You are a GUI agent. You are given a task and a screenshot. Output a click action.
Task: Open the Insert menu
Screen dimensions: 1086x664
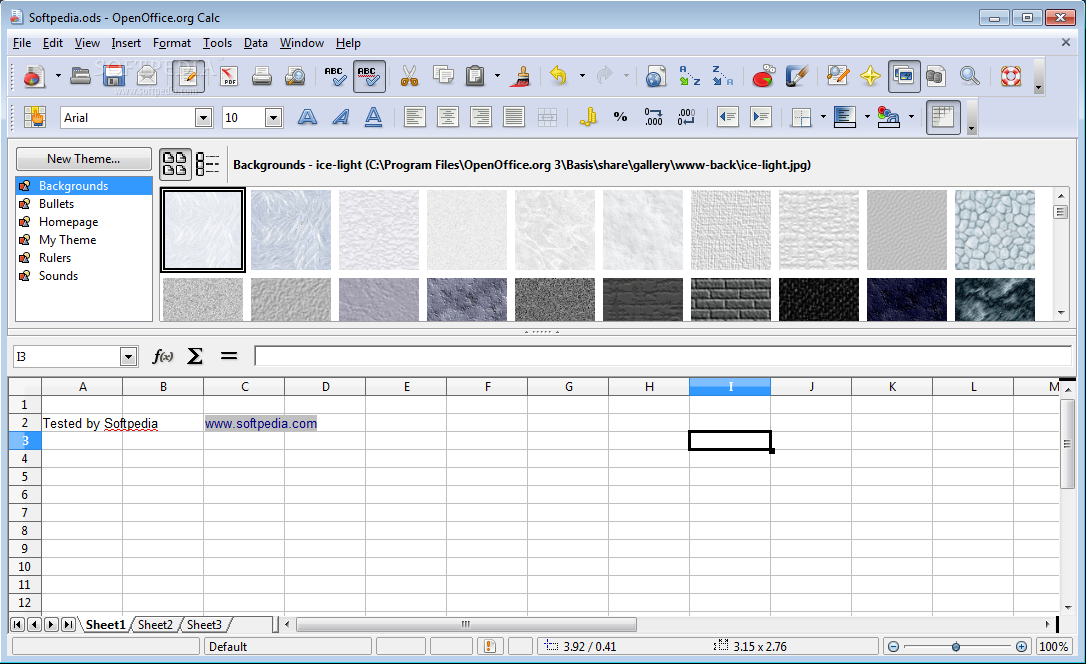click(x=126, y=43)
